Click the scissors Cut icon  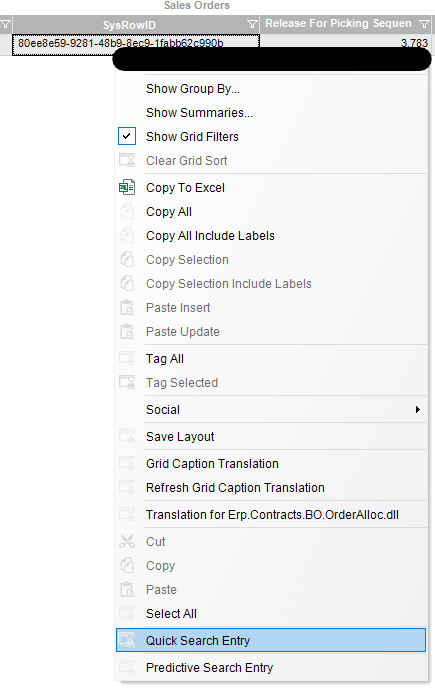click(x=127, y=542)
